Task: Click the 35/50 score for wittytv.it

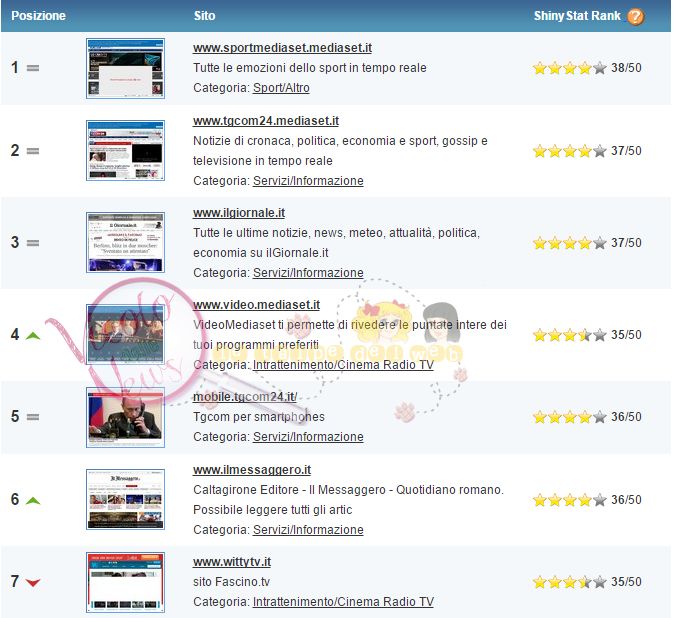Action: (626, 582)
